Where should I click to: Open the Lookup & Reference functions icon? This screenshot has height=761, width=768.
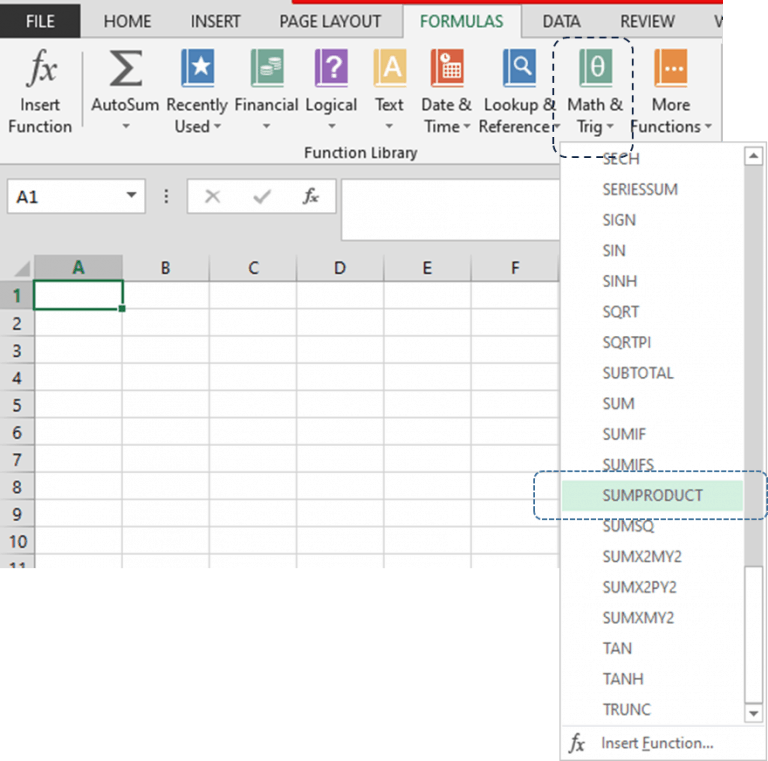click(519, 68)
